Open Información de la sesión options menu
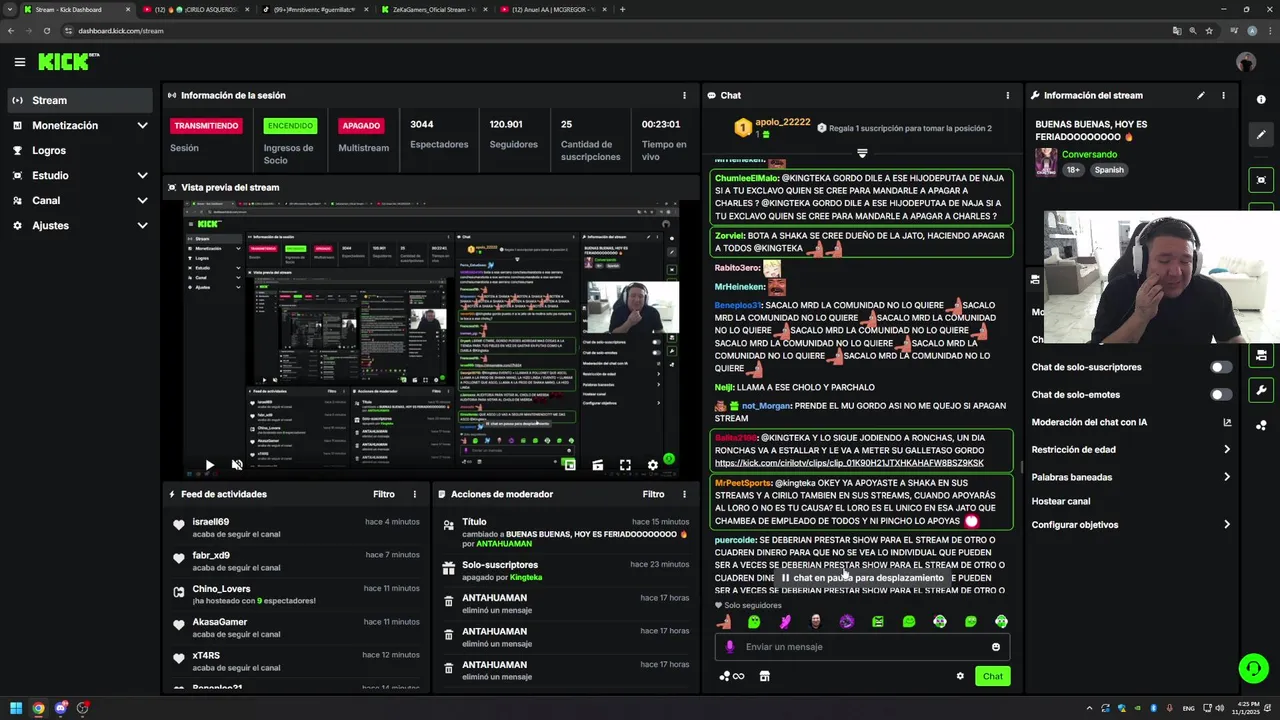 click(684, 96)
